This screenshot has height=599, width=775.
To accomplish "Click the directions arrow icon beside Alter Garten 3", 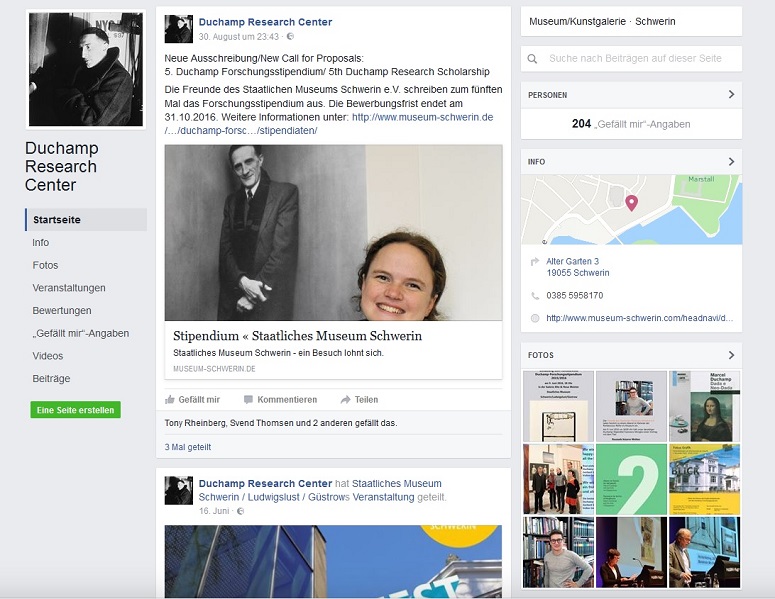I will coord(534,261).
